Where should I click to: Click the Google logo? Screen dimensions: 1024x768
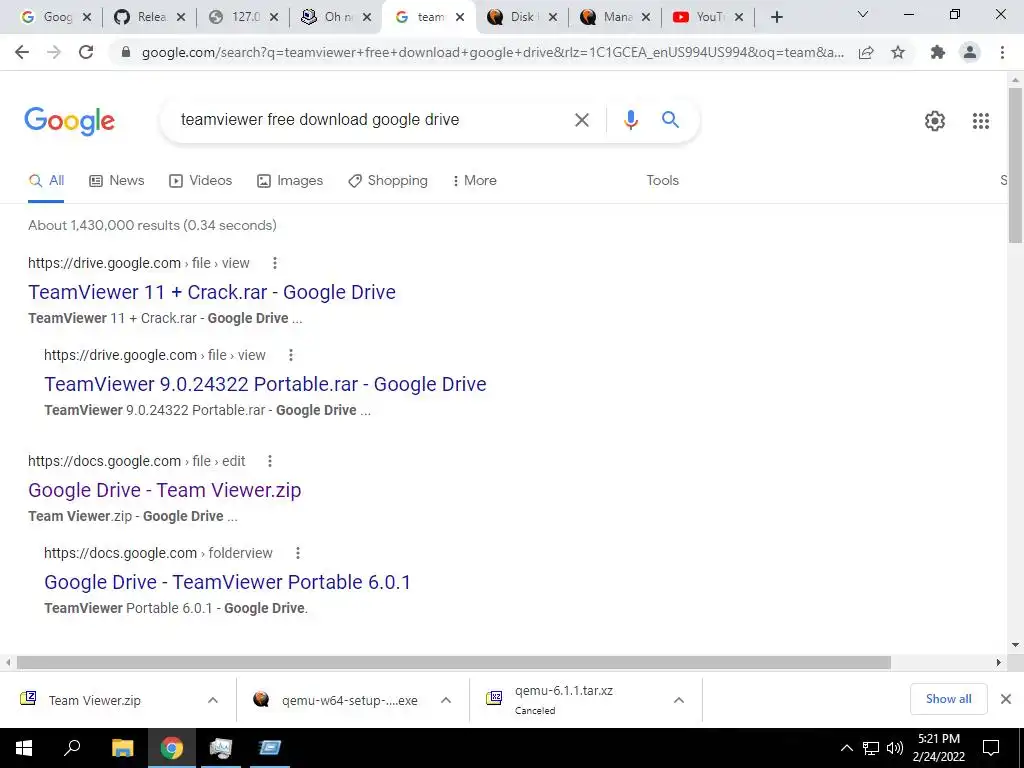coord(70,121)
